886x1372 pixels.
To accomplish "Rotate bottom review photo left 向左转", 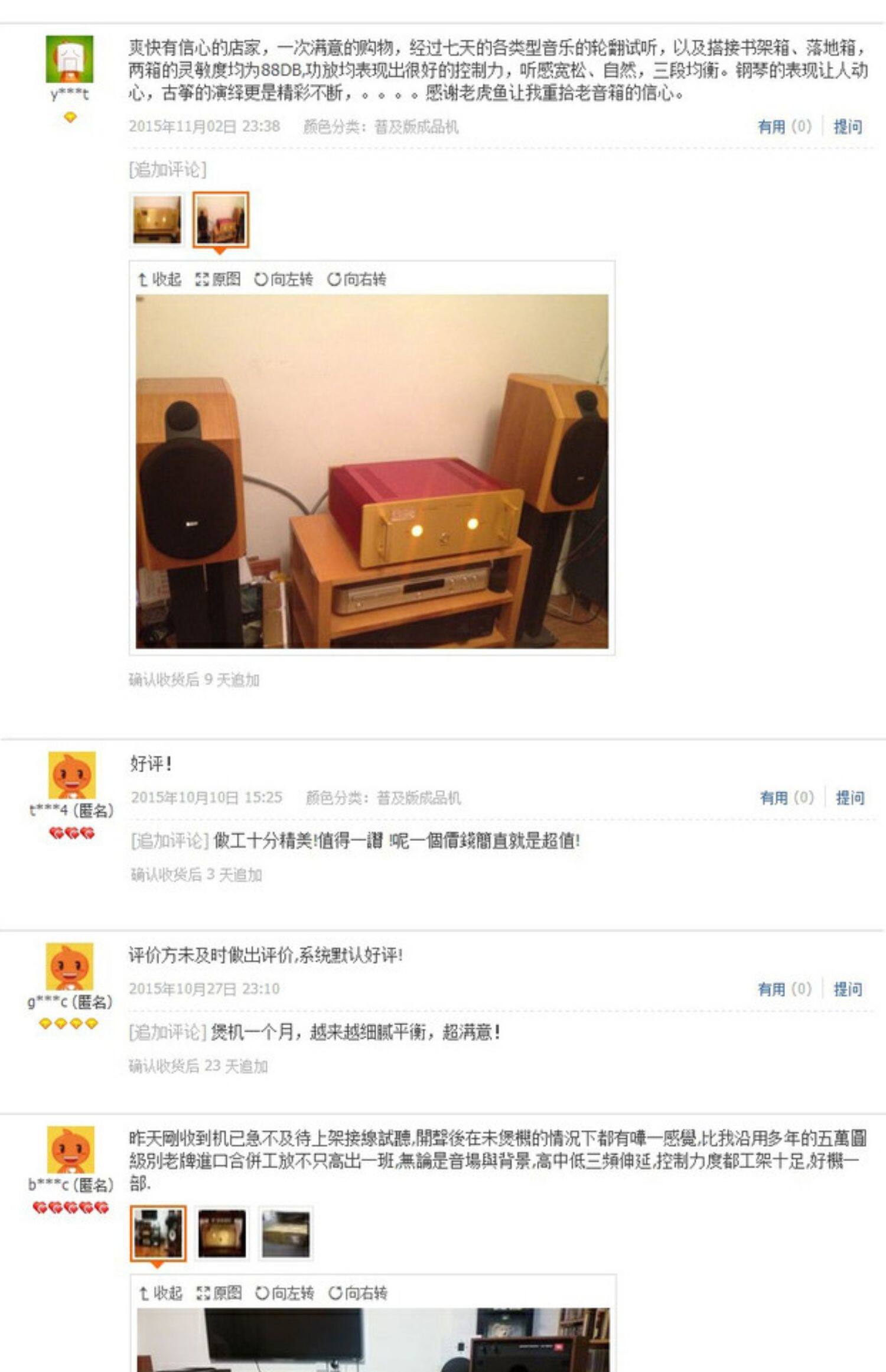I will coord(284,1293).
